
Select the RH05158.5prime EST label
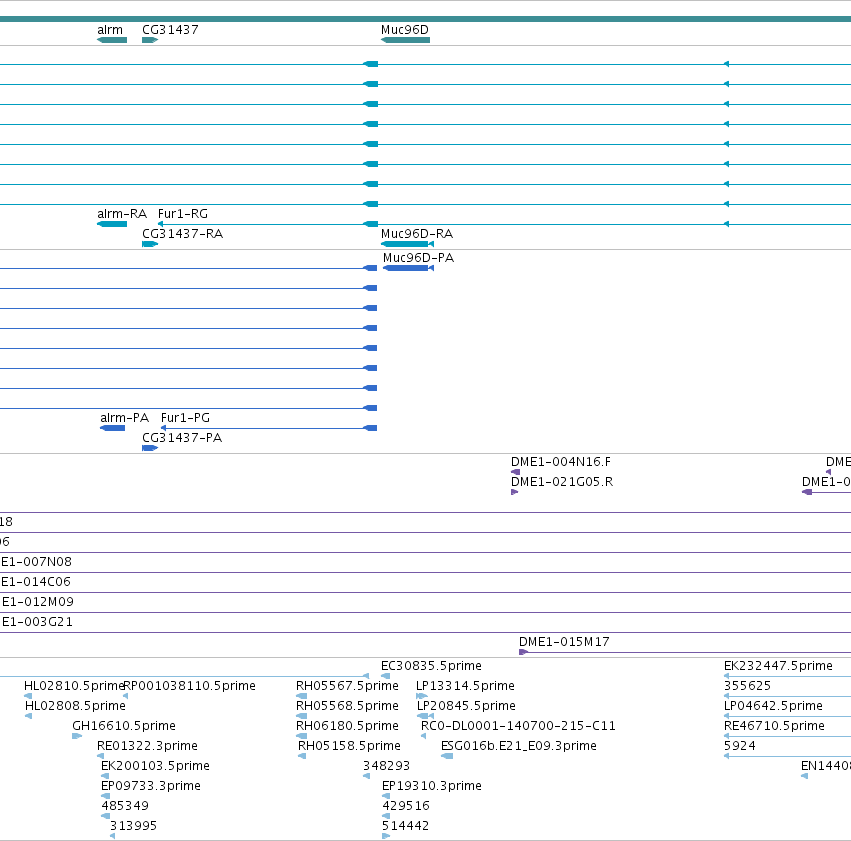tap(349, 746)
